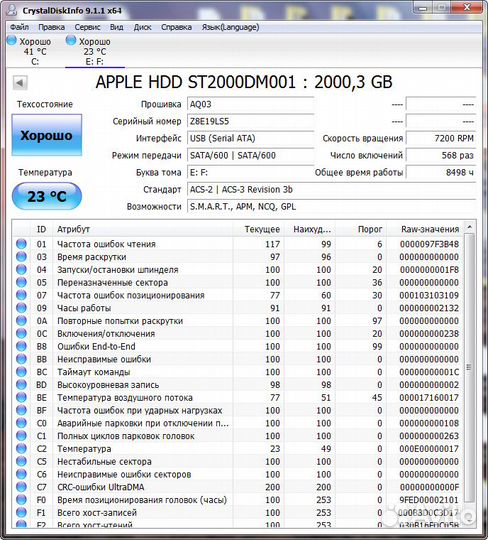Click the 23 °C temperature button
The image size is (488, 540).
47,196
